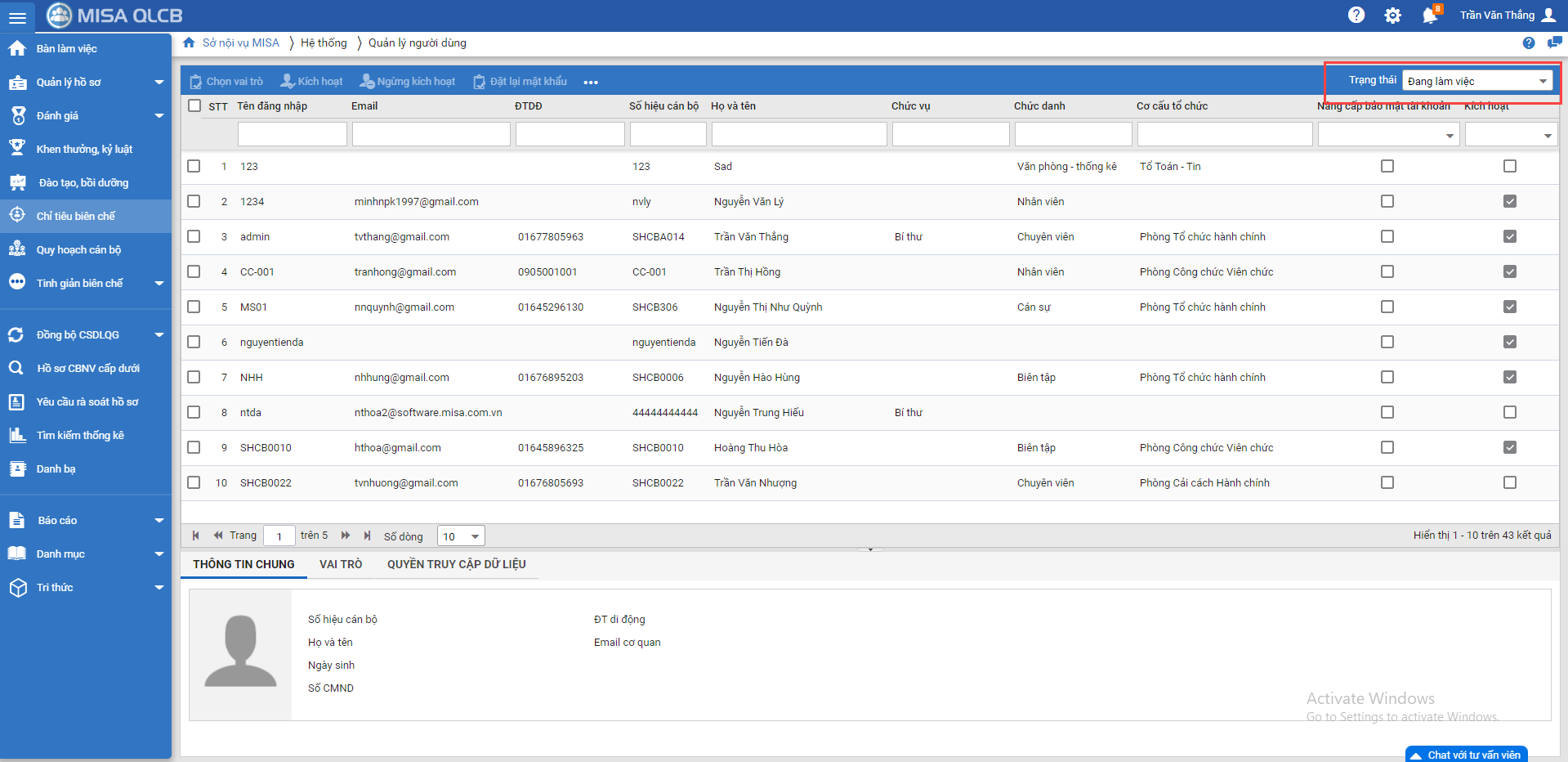This screenshot has height=762, width=1568.
Task: Click the Email filter input field
Action: [x=431, y=134]
